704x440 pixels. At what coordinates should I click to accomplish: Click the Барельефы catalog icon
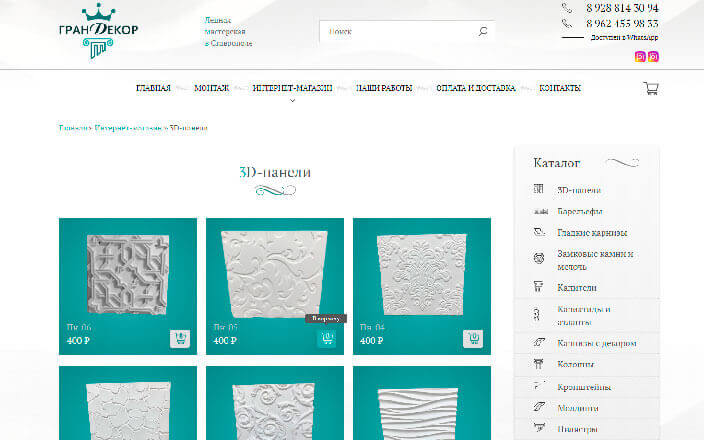[541, 211]
